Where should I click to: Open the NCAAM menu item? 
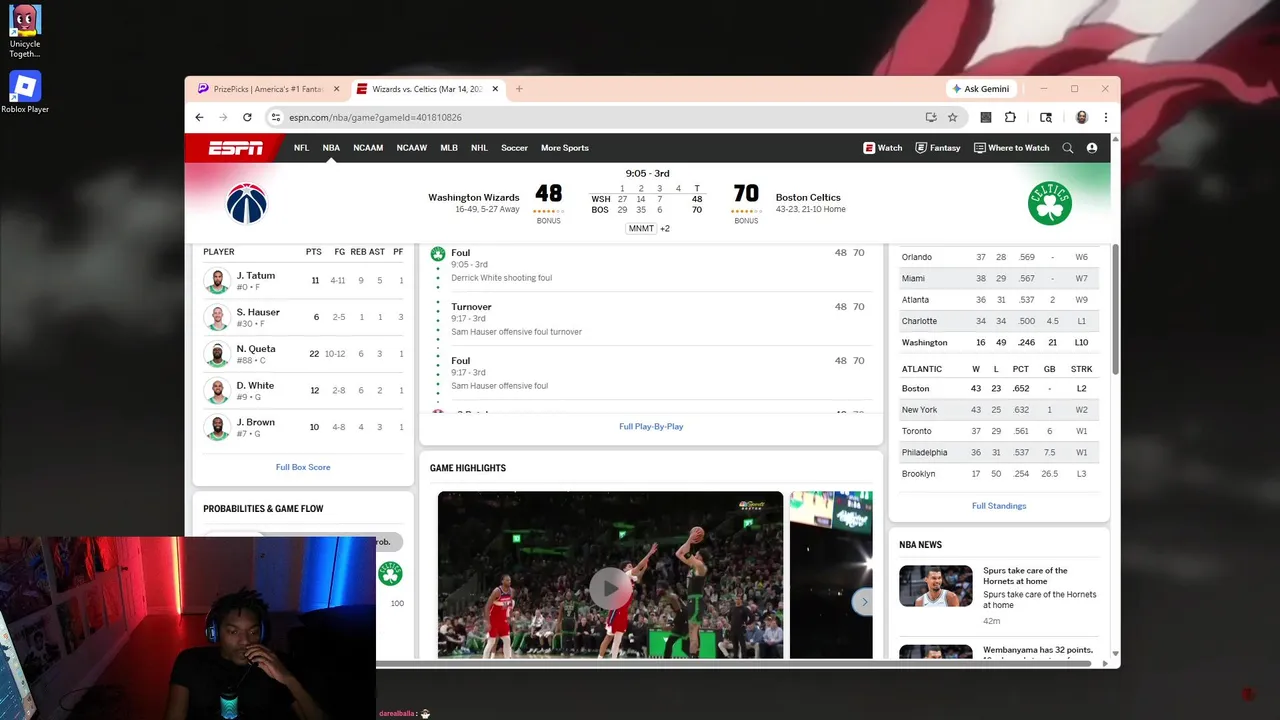pos(368,148)
